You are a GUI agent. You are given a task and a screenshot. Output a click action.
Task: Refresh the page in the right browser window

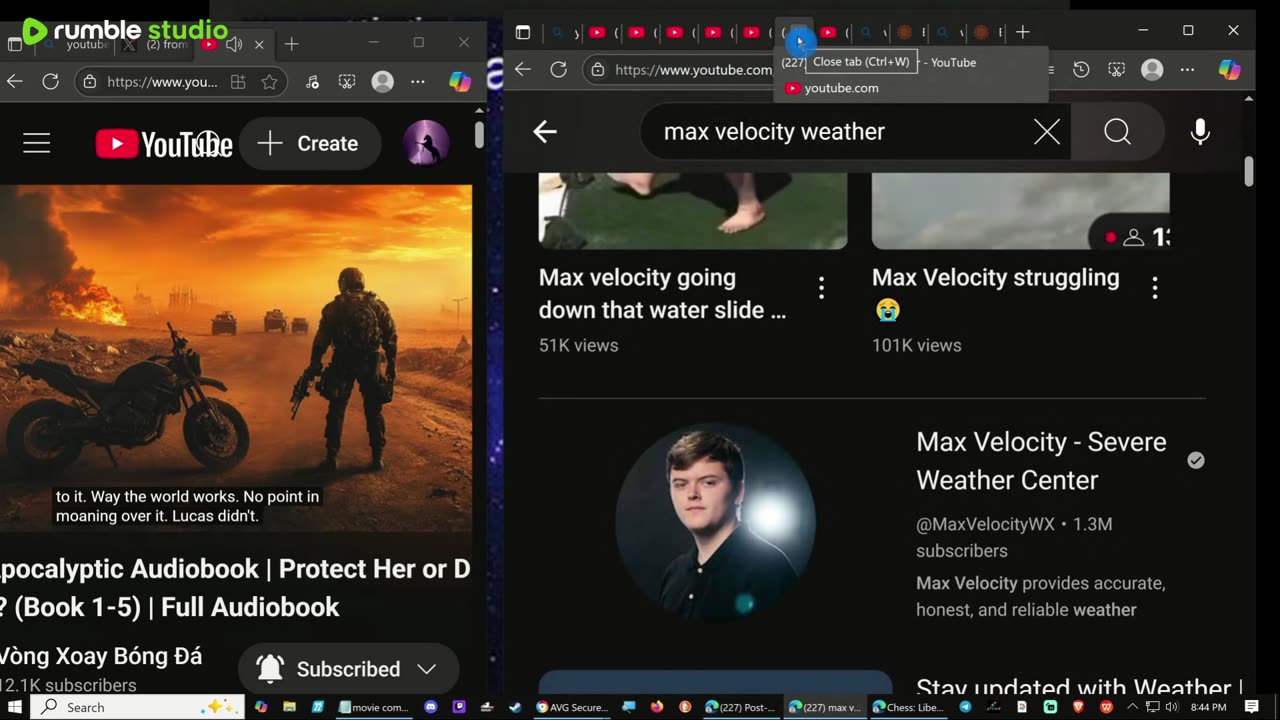(559, 69)
